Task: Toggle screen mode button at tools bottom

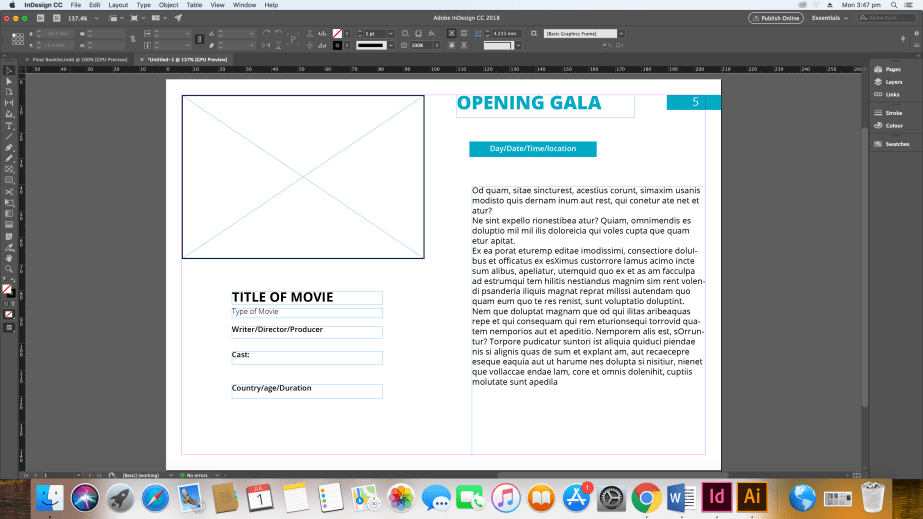Action: click(9, 328)
